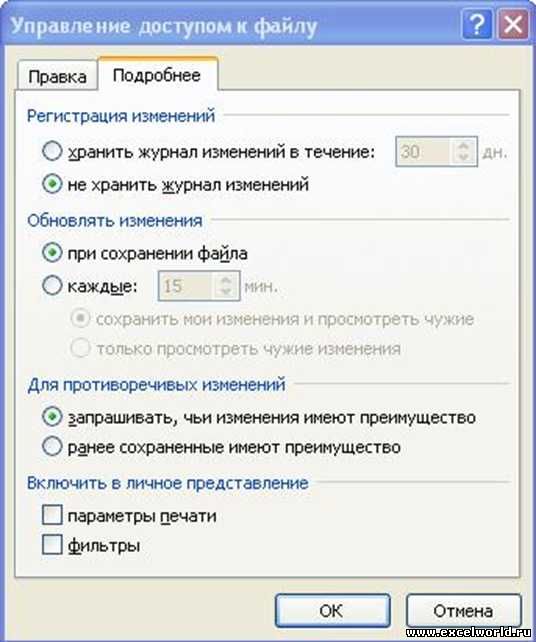Click the Отмена button
Image resolution: width=536 pixels, height=642 pixels.
click(463, 611)
